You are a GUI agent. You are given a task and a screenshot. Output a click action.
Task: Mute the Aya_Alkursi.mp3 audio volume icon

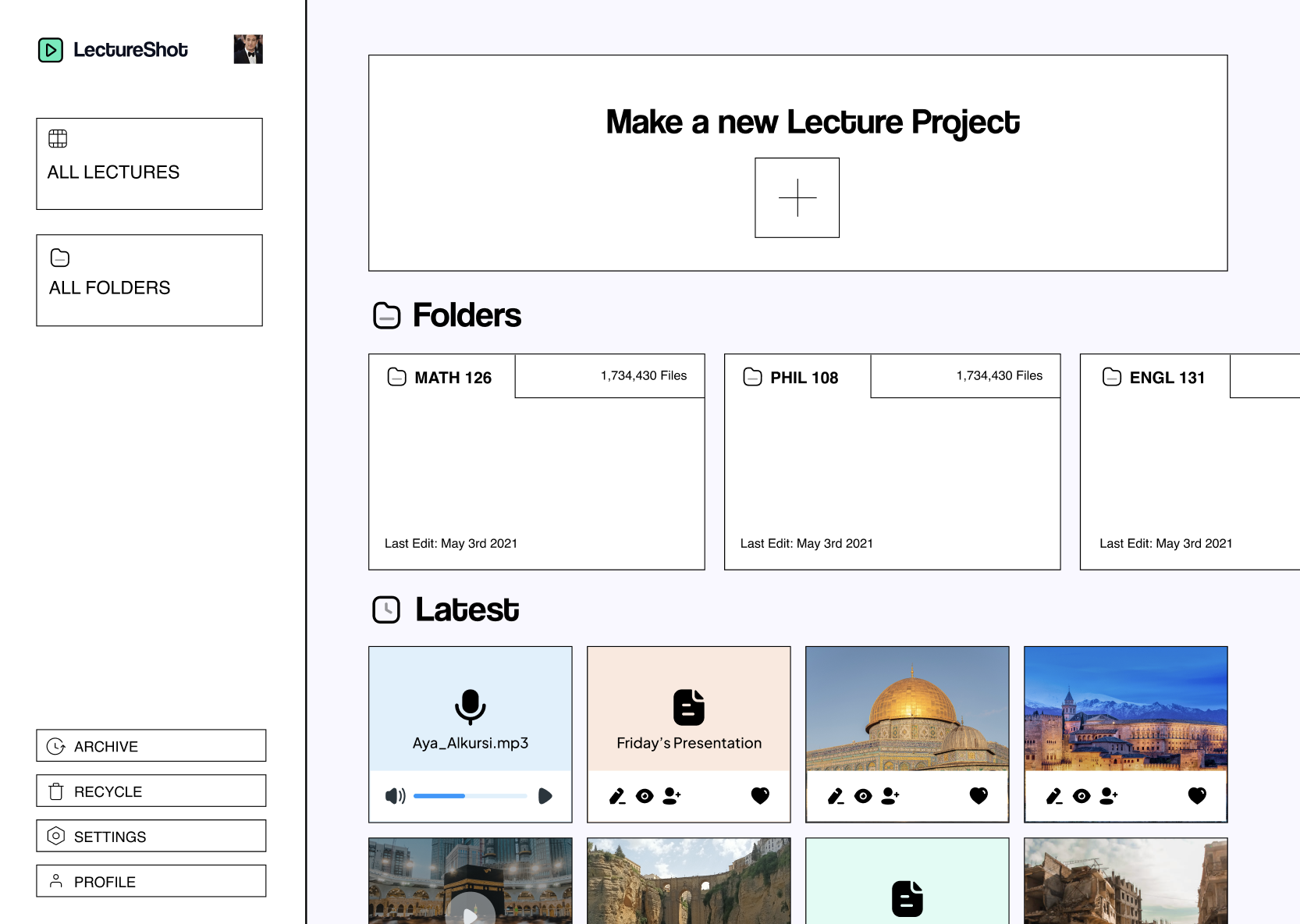(396, 796)
